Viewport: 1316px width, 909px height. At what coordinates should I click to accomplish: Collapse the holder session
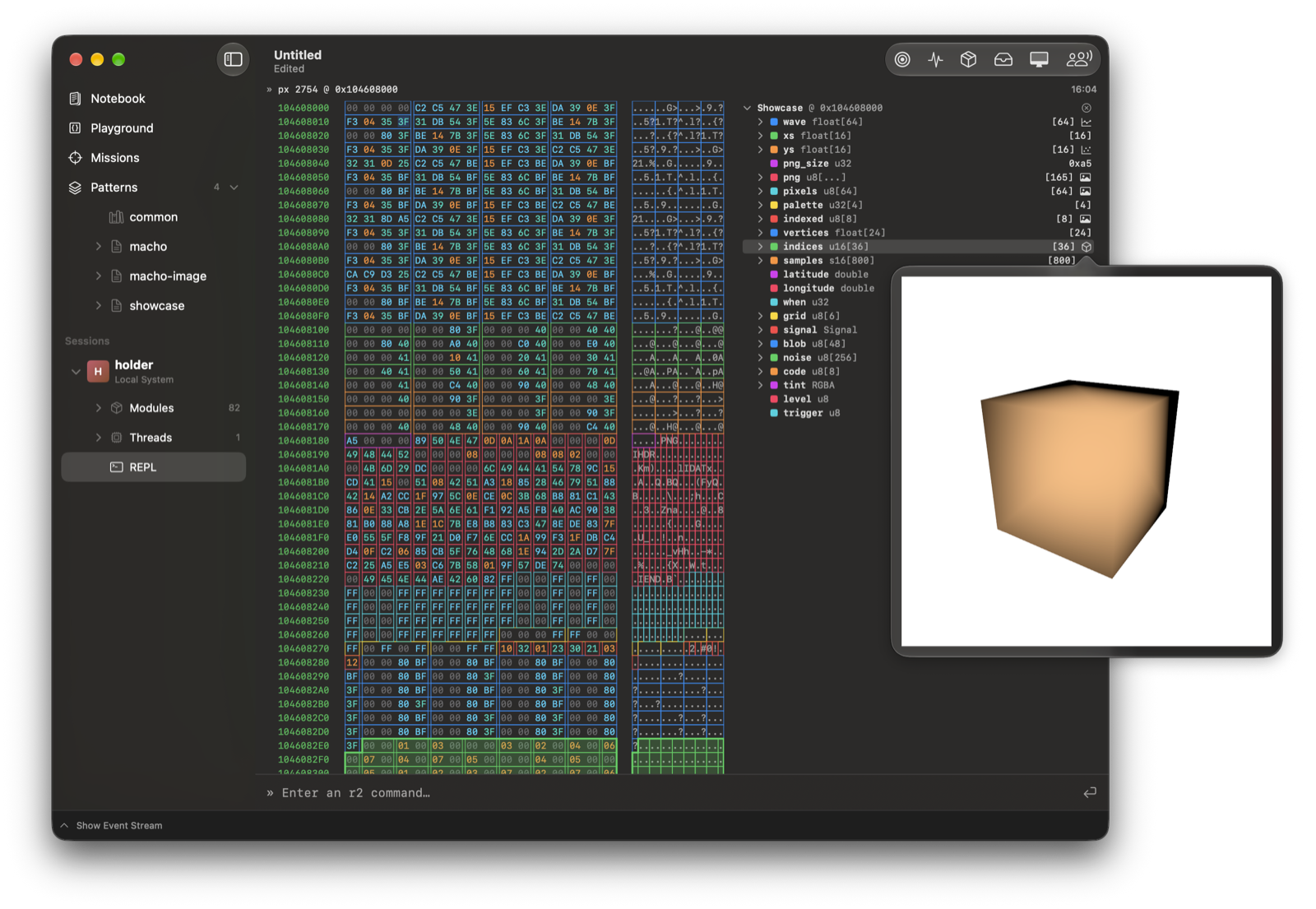pos(76,372)
